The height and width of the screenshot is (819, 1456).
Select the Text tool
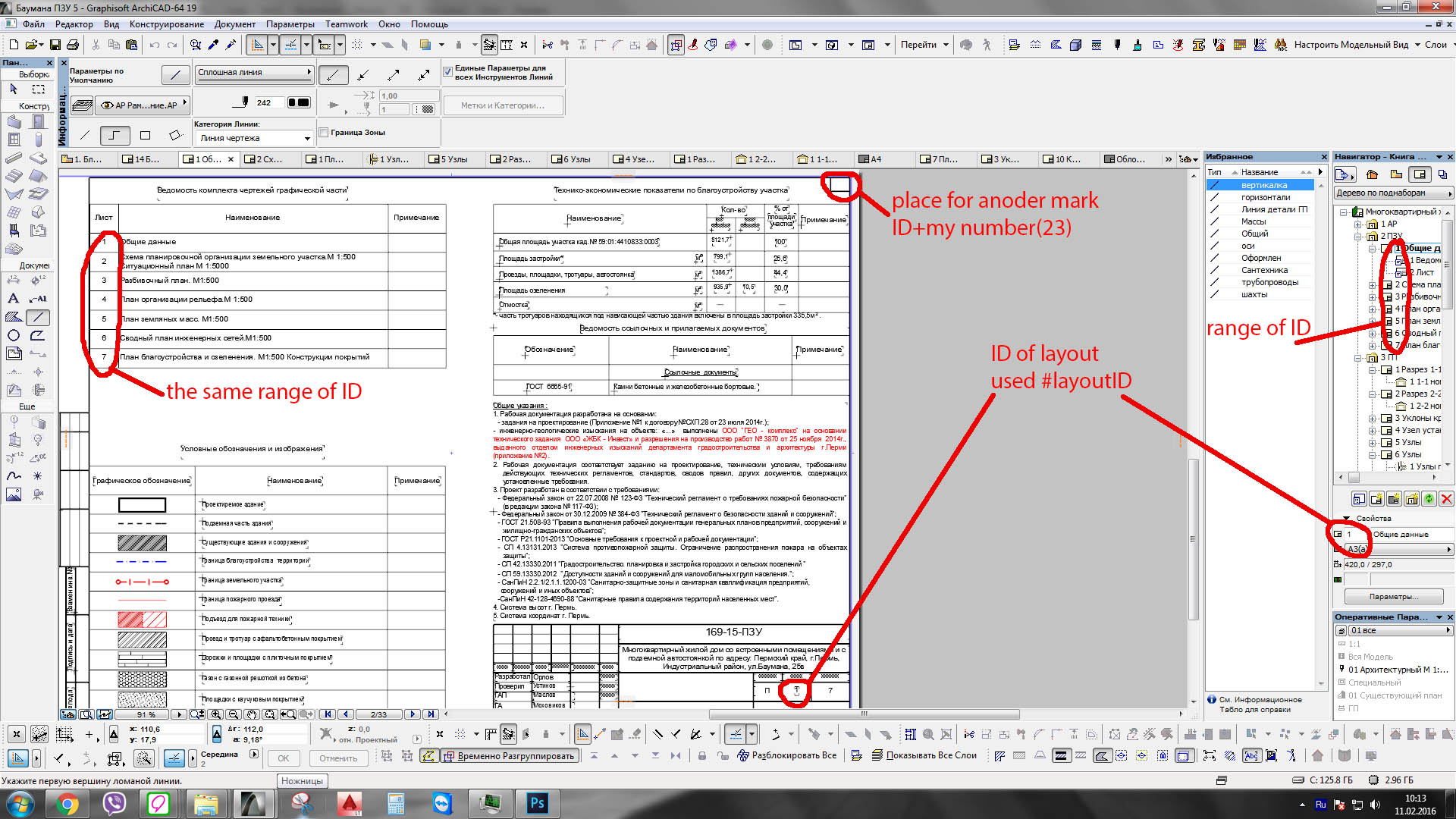click(x=14, y=299)
